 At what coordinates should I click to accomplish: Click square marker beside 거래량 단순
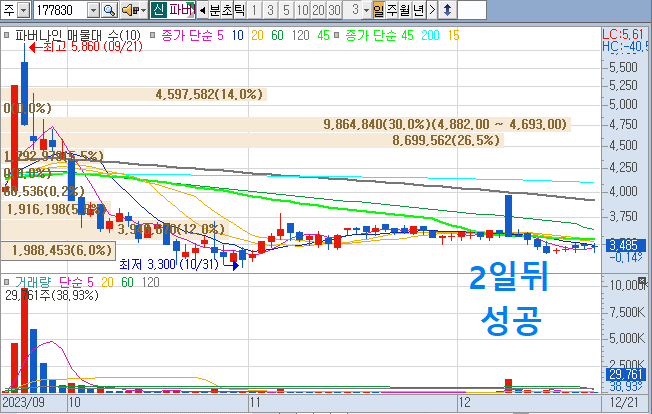(x=6, y=282)
